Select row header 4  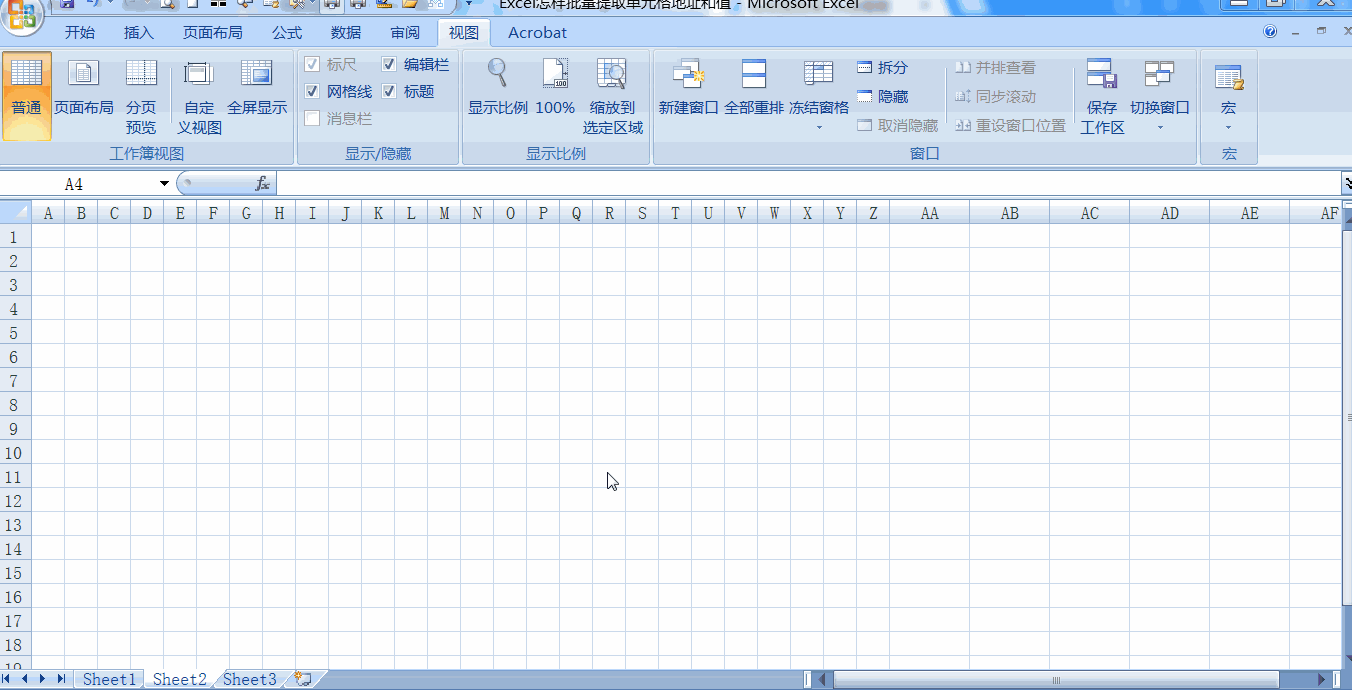click(x=15, y=309)
